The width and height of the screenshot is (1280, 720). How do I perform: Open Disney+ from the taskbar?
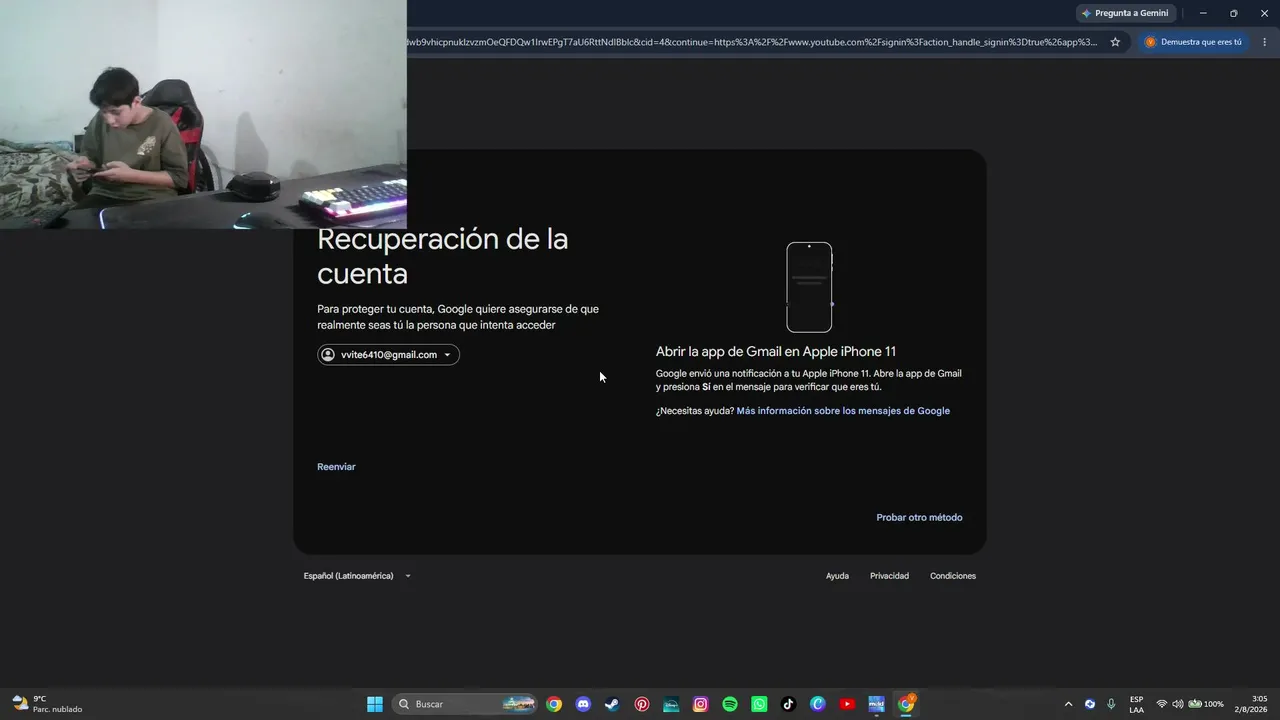671,704
